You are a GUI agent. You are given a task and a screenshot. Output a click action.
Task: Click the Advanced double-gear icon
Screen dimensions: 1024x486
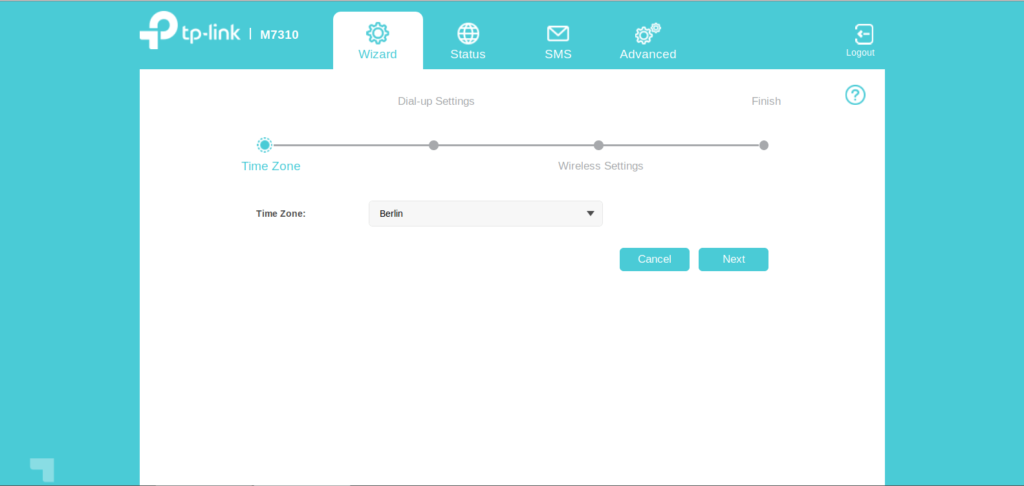[x=648, y=33]
